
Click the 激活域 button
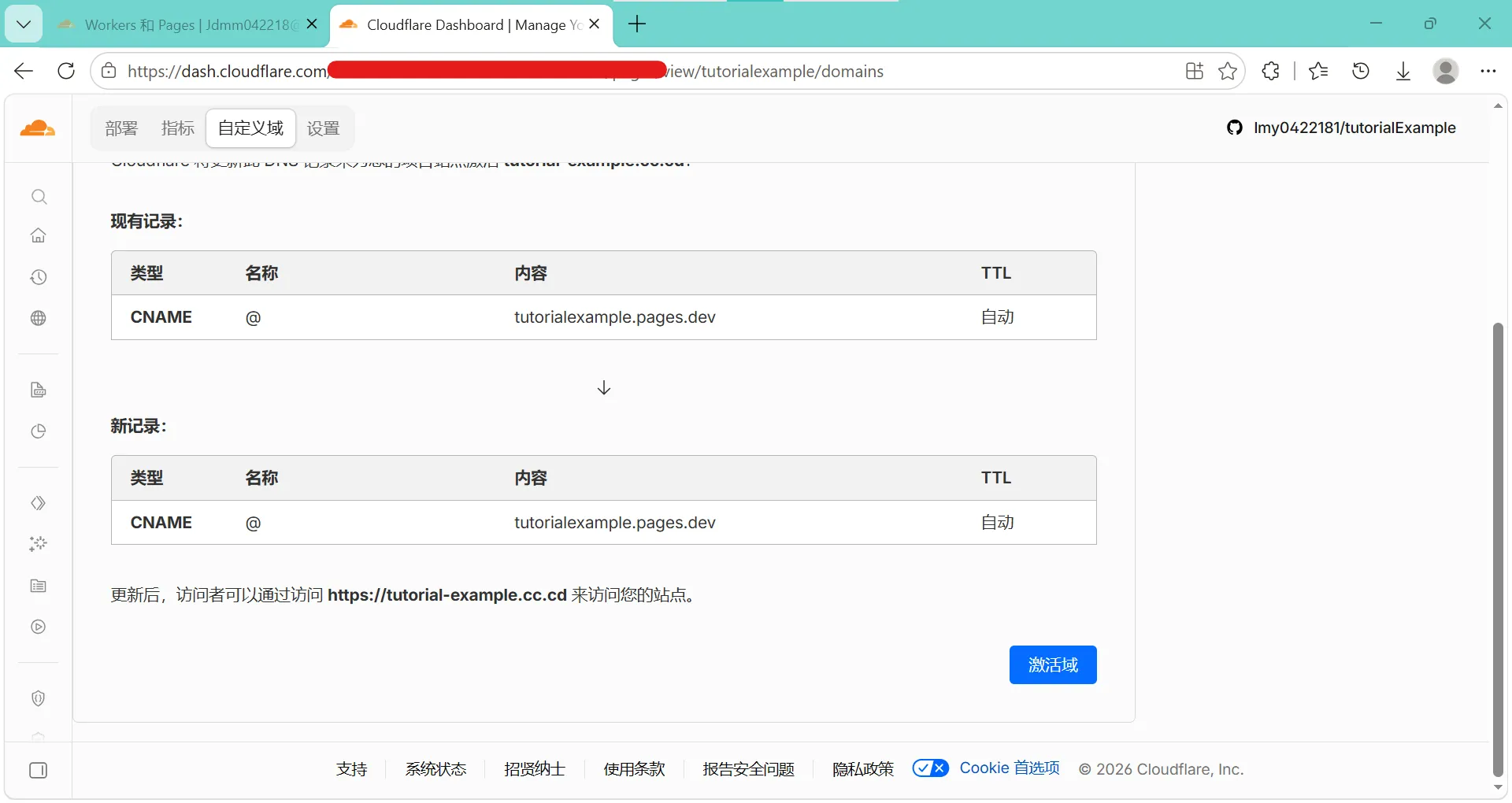[x=1053, y=665]
